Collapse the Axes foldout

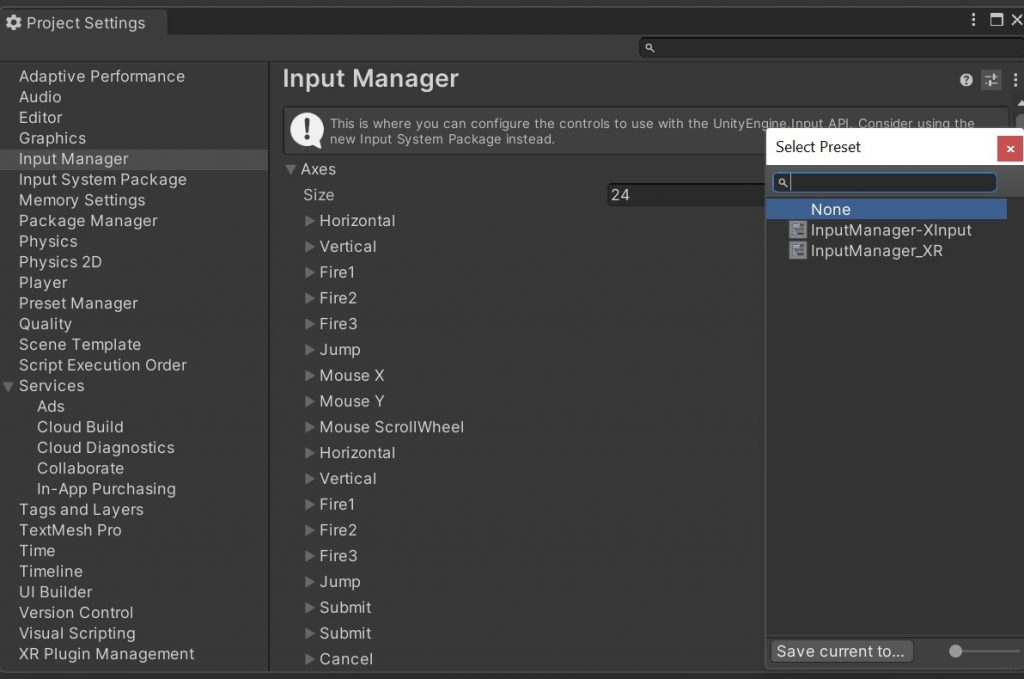pyautogui.click(x=291, y=170)
